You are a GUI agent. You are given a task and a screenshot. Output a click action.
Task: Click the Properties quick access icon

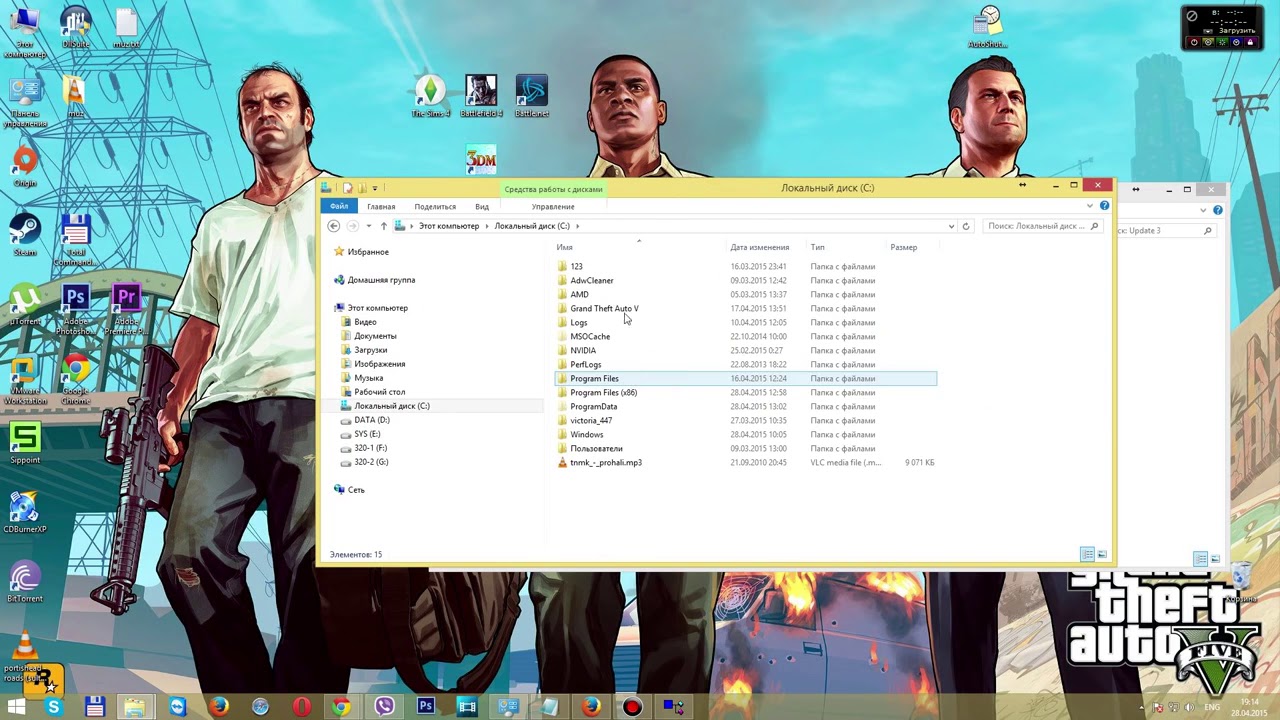(348, 188)
